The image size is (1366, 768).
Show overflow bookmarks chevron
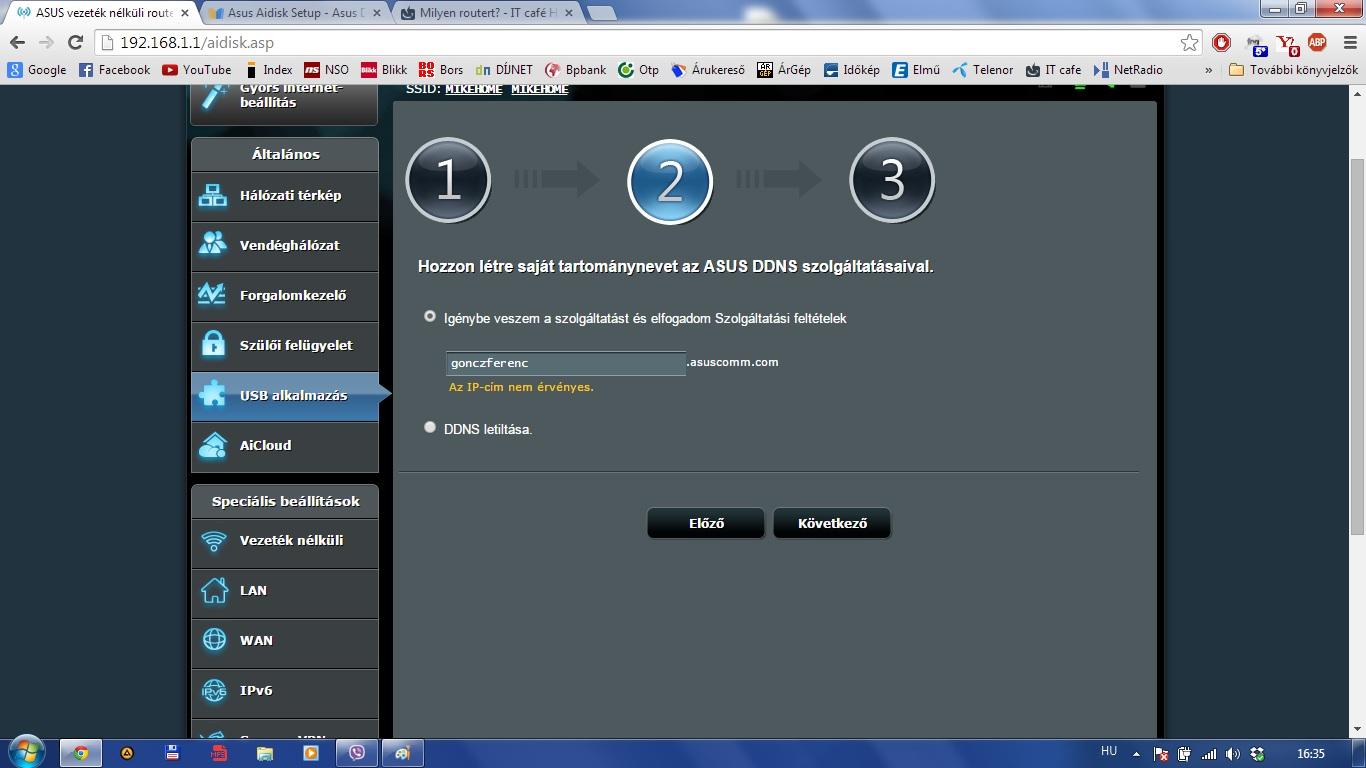[x=1208, y=70]
